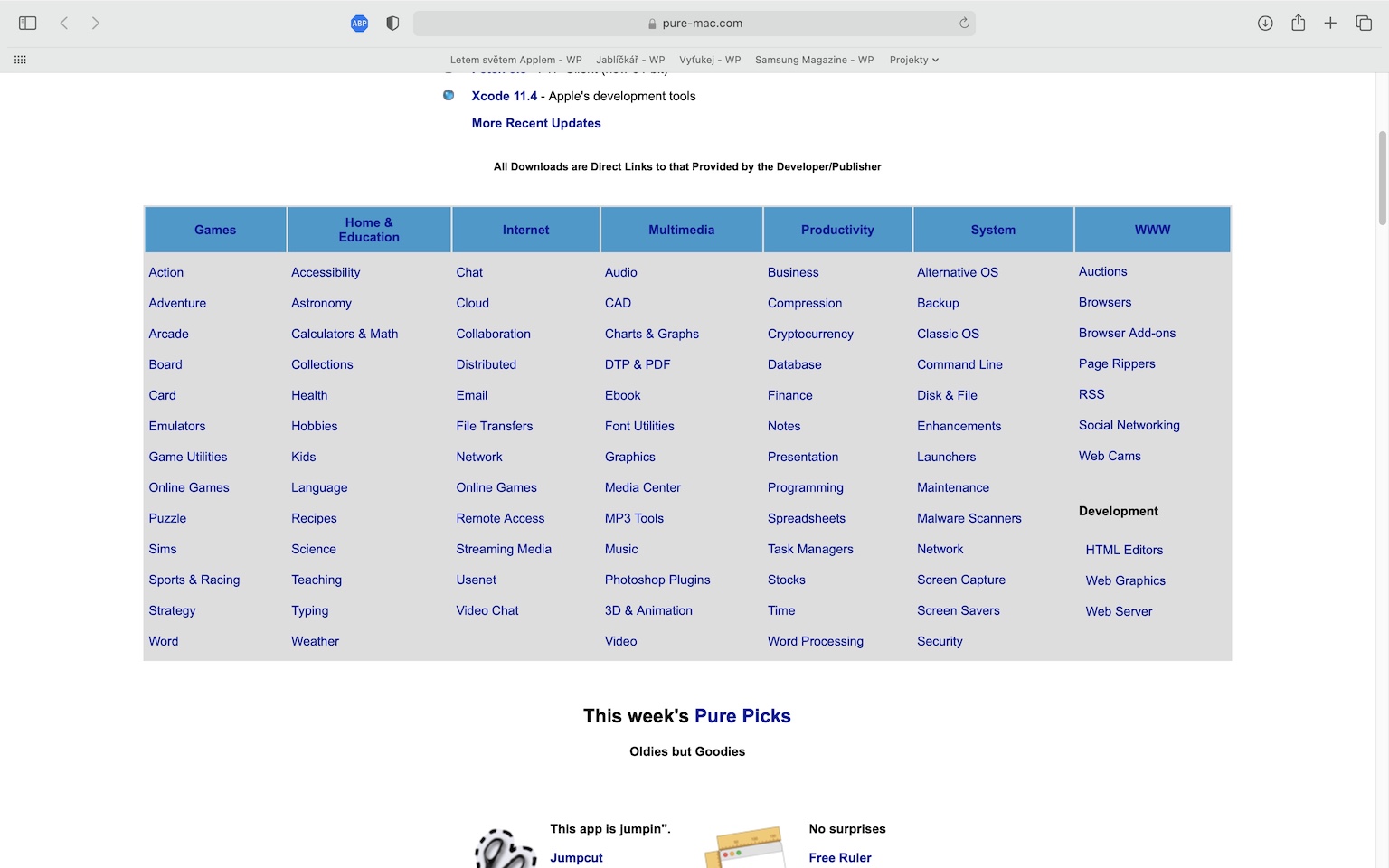Open the Malware Scanners category
Screen dimensions: 1389x868
(969, 518)
